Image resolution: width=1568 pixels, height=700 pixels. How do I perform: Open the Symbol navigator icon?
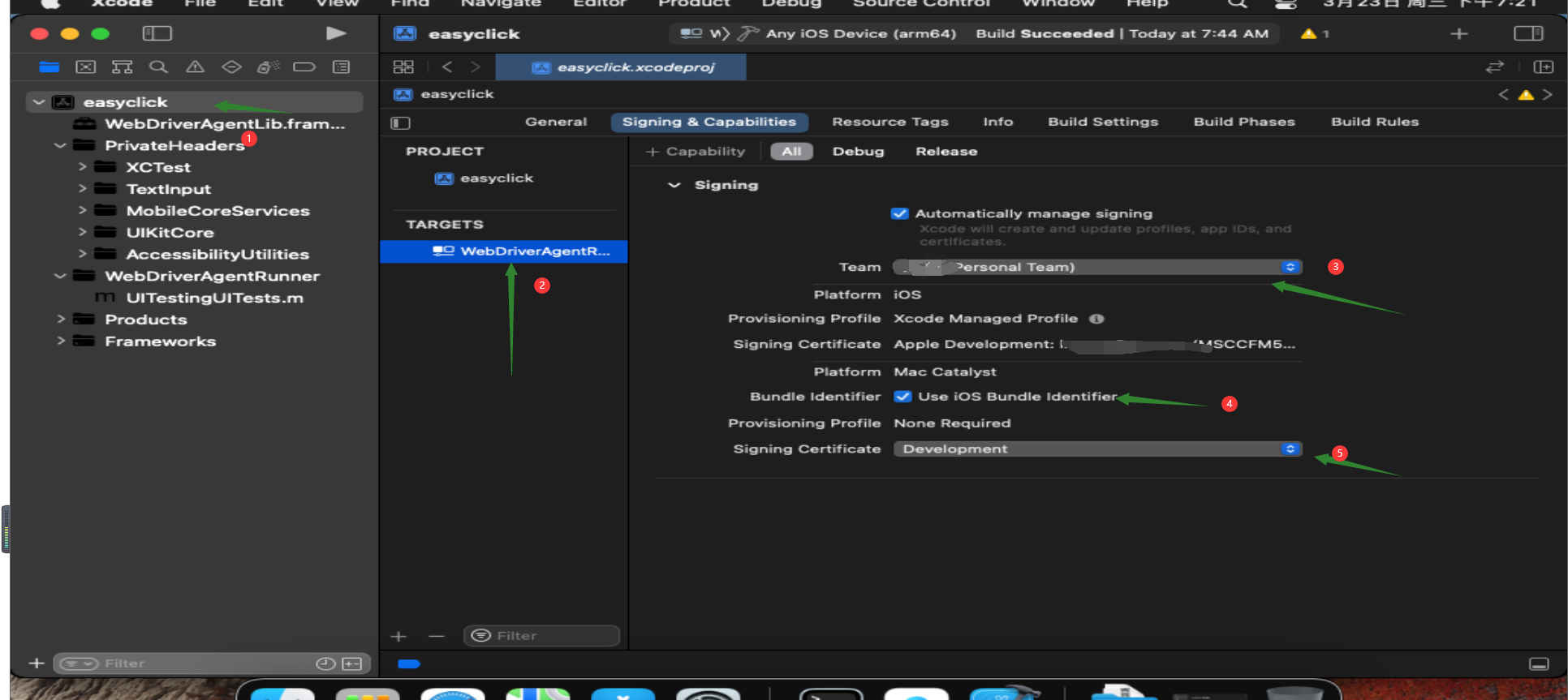pyautogui.click(x=123, y=67)
